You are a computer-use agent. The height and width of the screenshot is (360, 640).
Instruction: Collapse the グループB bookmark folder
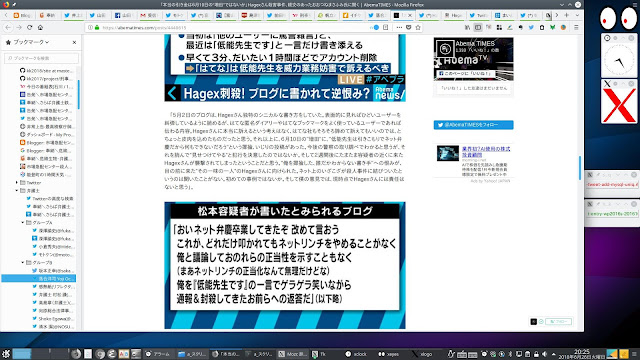(x=22, y=262)
